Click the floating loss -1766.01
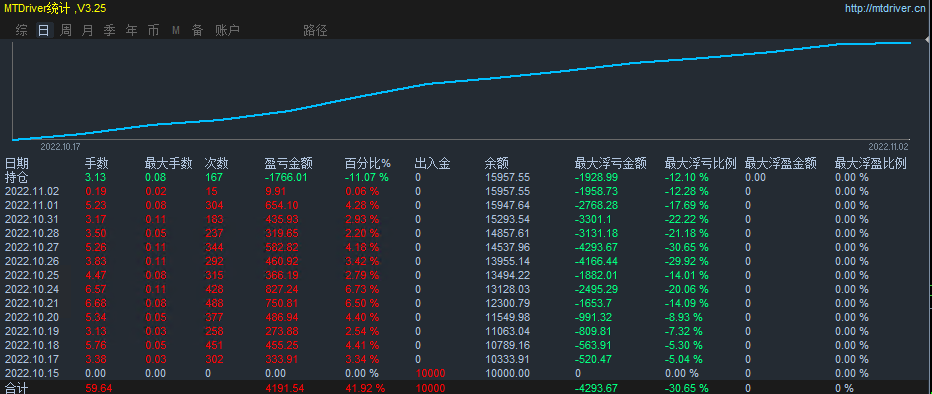The image size is (932, 394). tap(286, 177)
